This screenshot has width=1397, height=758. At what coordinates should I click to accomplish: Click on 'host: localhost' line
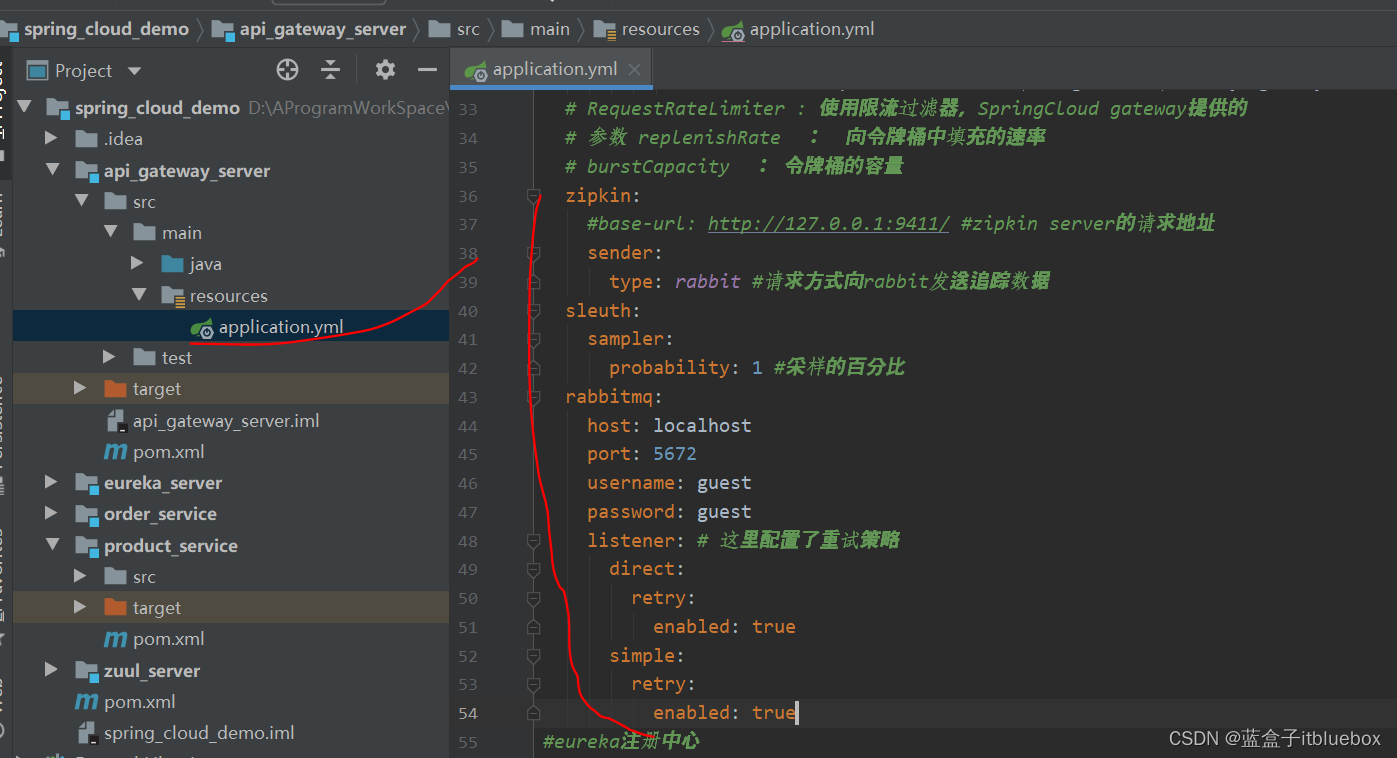click(669, 425)
